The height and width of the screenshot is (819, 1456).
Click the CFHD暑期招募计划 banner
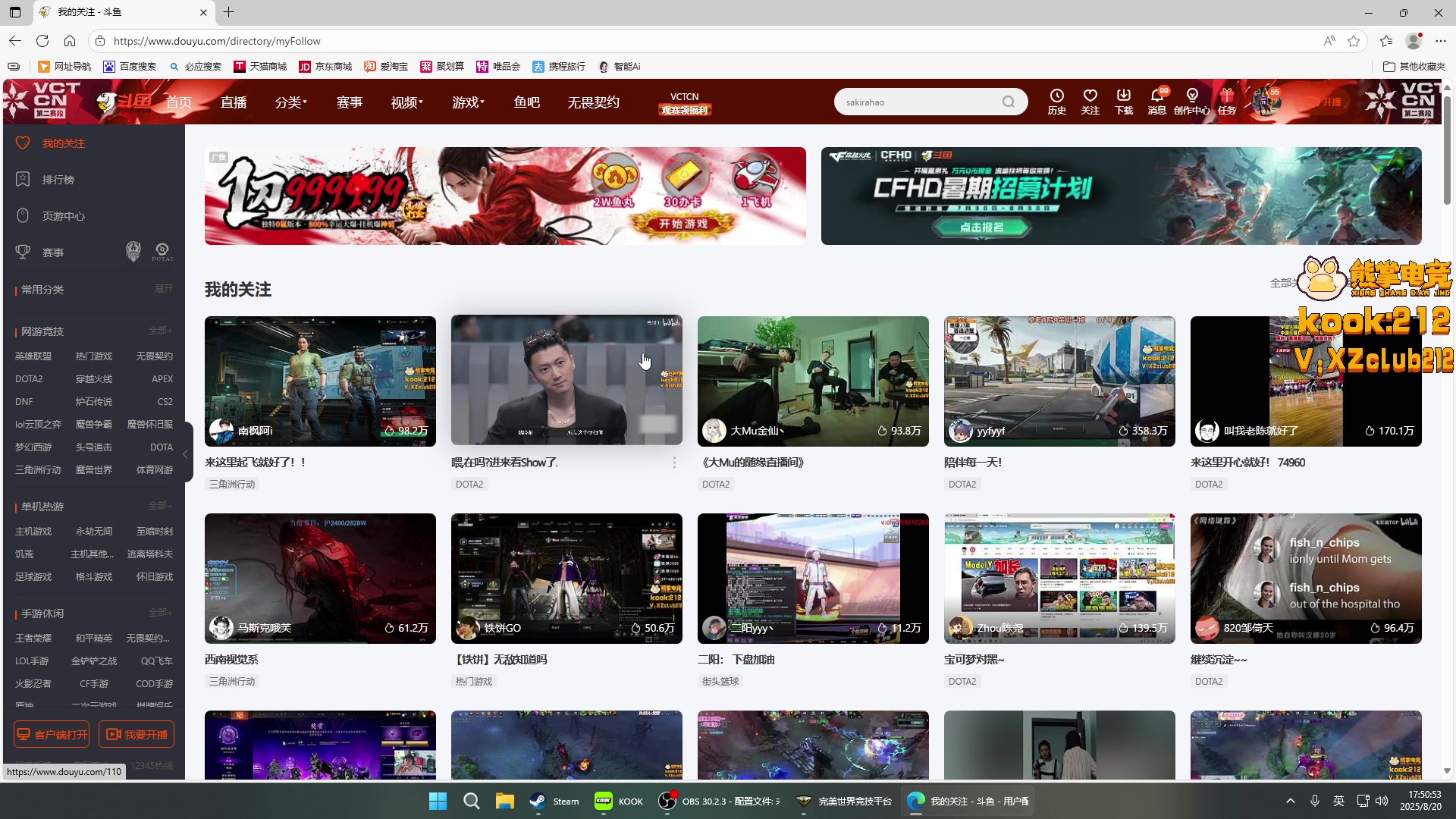click(x=1121, y=196)
